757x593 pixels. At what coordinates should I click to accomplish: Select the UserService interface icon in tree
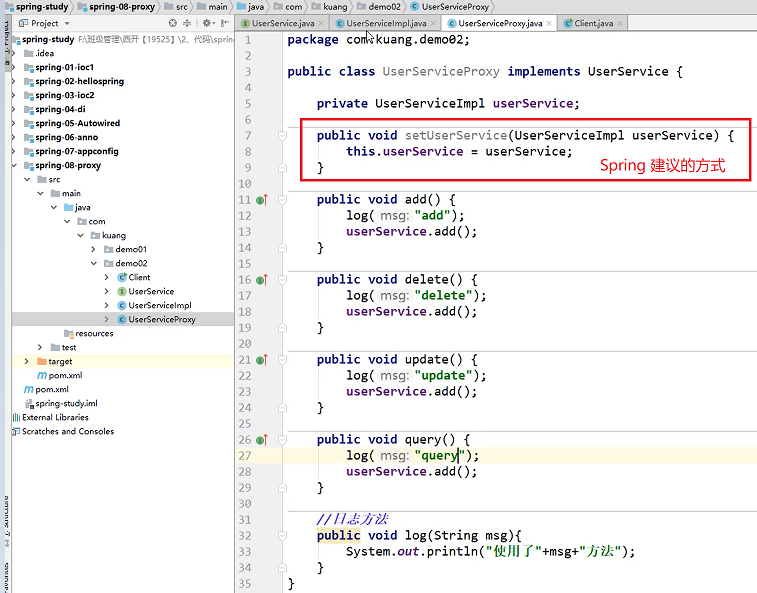pyautogui.click(x=122, y=291)
